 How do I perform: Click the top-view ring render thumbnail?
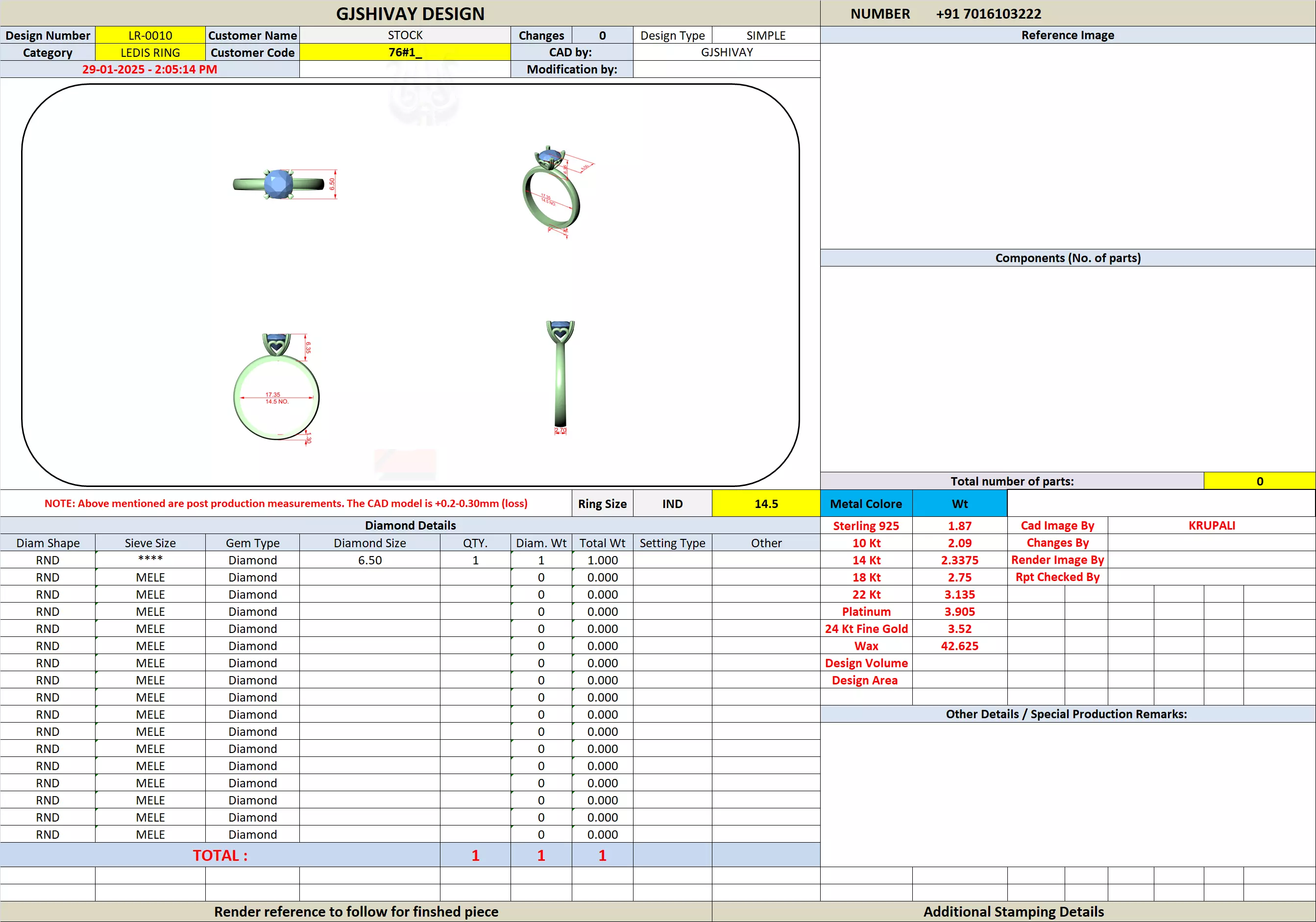click(x=279, y=185)
